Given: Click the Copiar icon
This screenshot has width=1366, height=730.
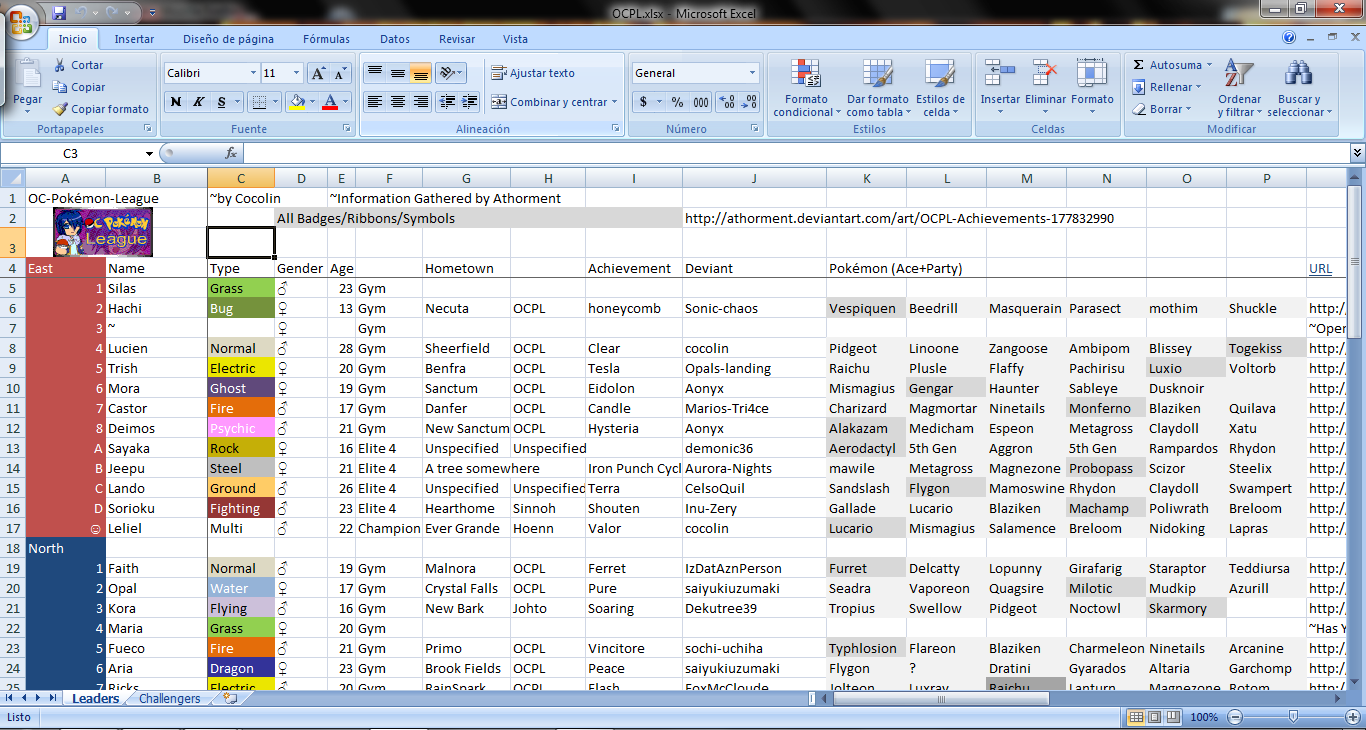Looking at the screenshot, I should point(60,87).
